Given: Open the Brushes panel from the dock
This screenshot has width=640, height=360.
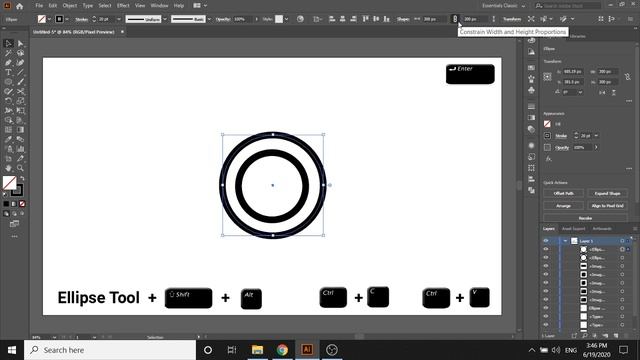Looking at the screenshot, I should tap(531, 79).
